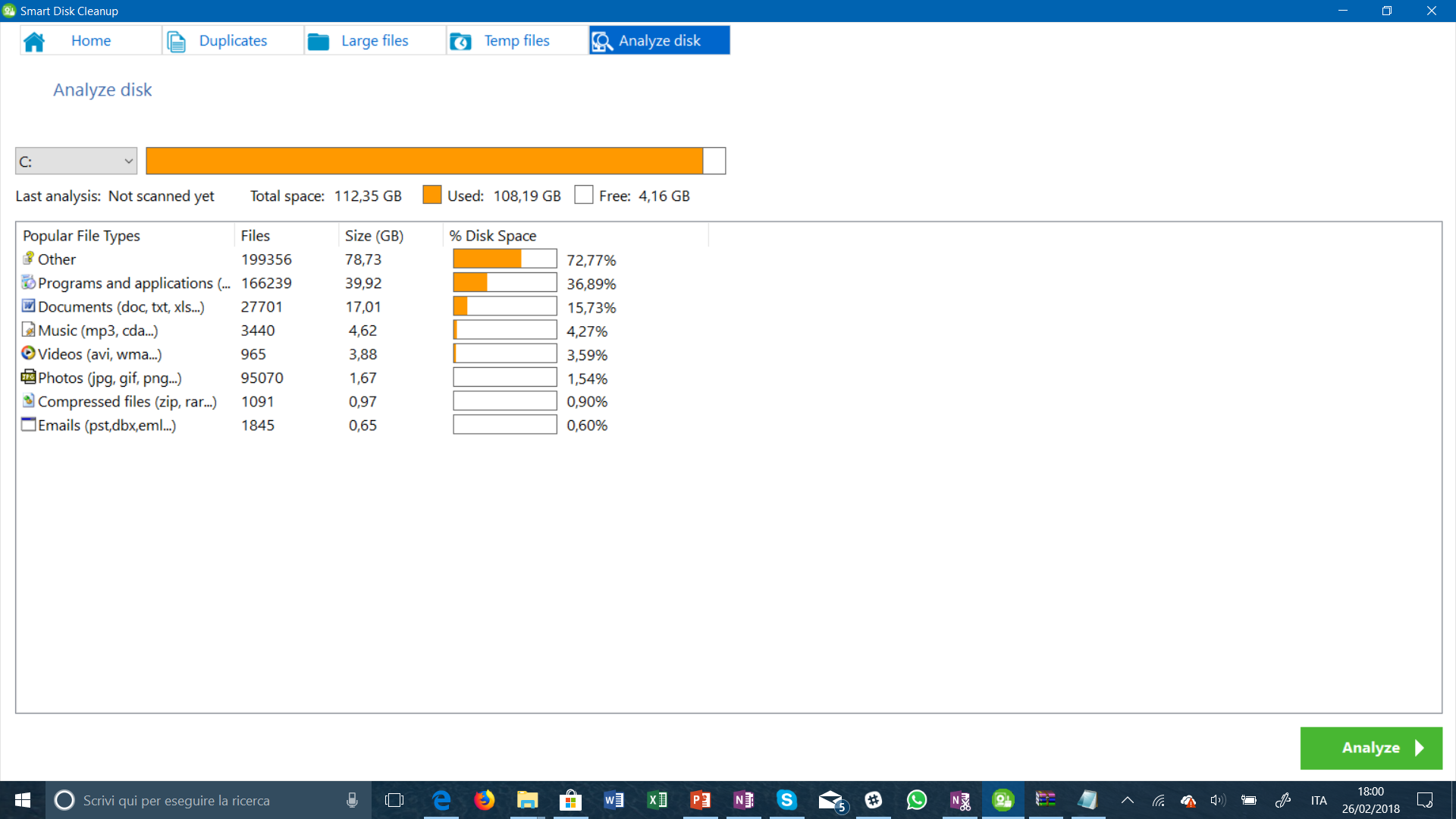
Task: Open File Explorer from taskbar
Action: pyautogui.click(x=527, y=800)
